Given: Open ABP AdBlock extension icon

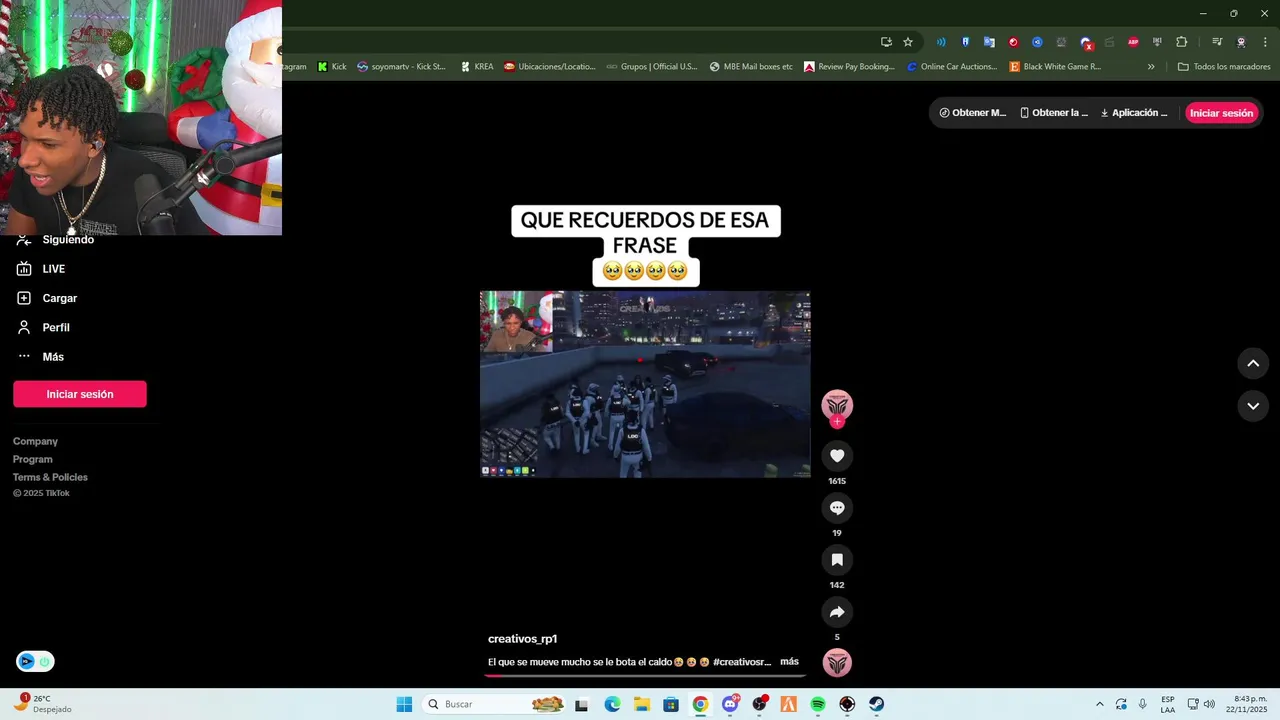Looking at the screenshot, I should pos(1133,42).
